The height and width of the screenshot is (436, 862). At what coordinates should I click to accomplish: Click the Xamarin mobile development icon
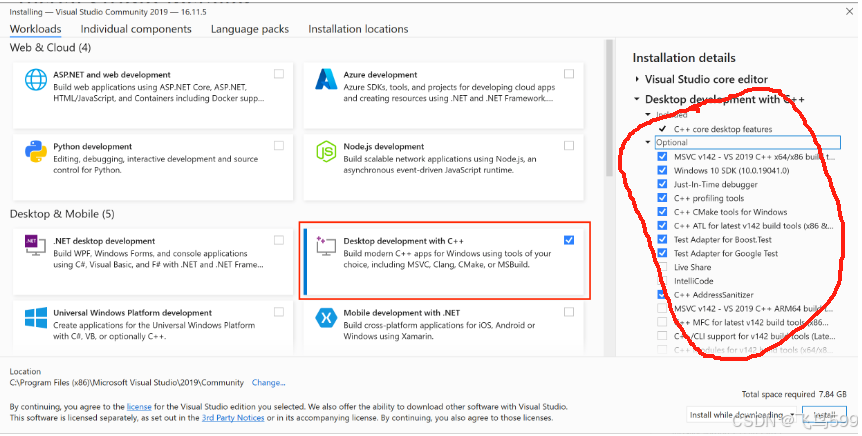326,317
